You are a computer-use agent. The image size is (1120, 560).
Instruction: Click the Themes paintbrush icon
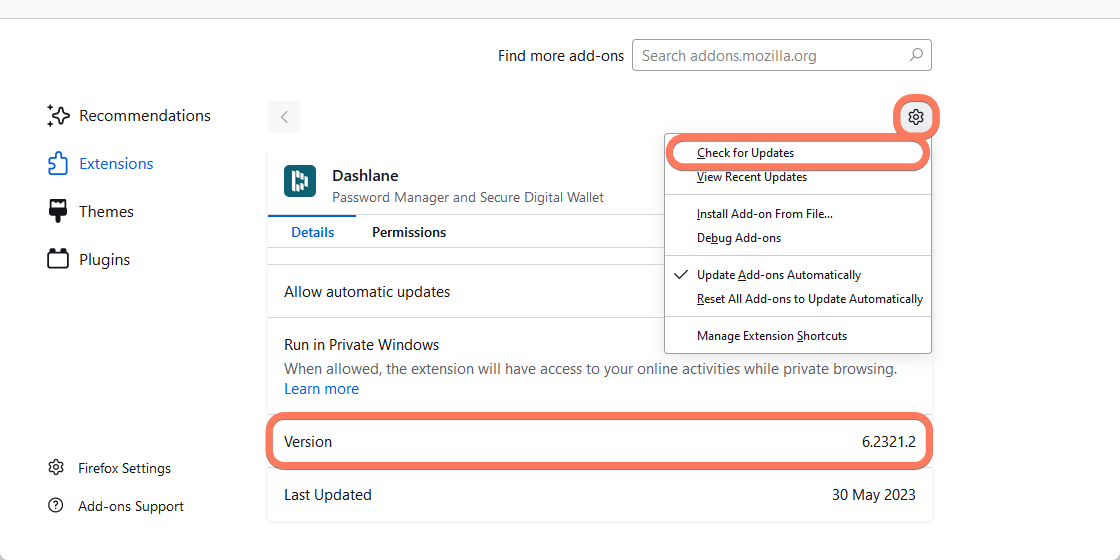[x=58, y=211]
